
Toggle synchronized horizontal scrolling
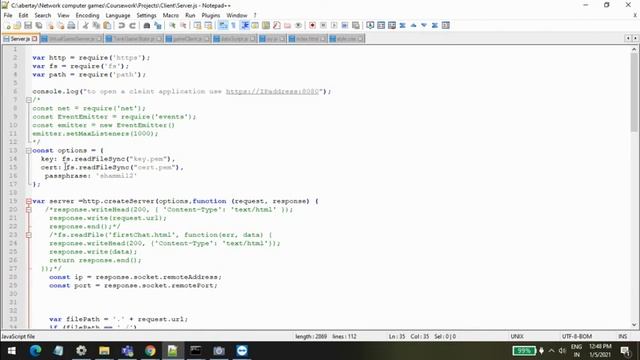(209, 26)
